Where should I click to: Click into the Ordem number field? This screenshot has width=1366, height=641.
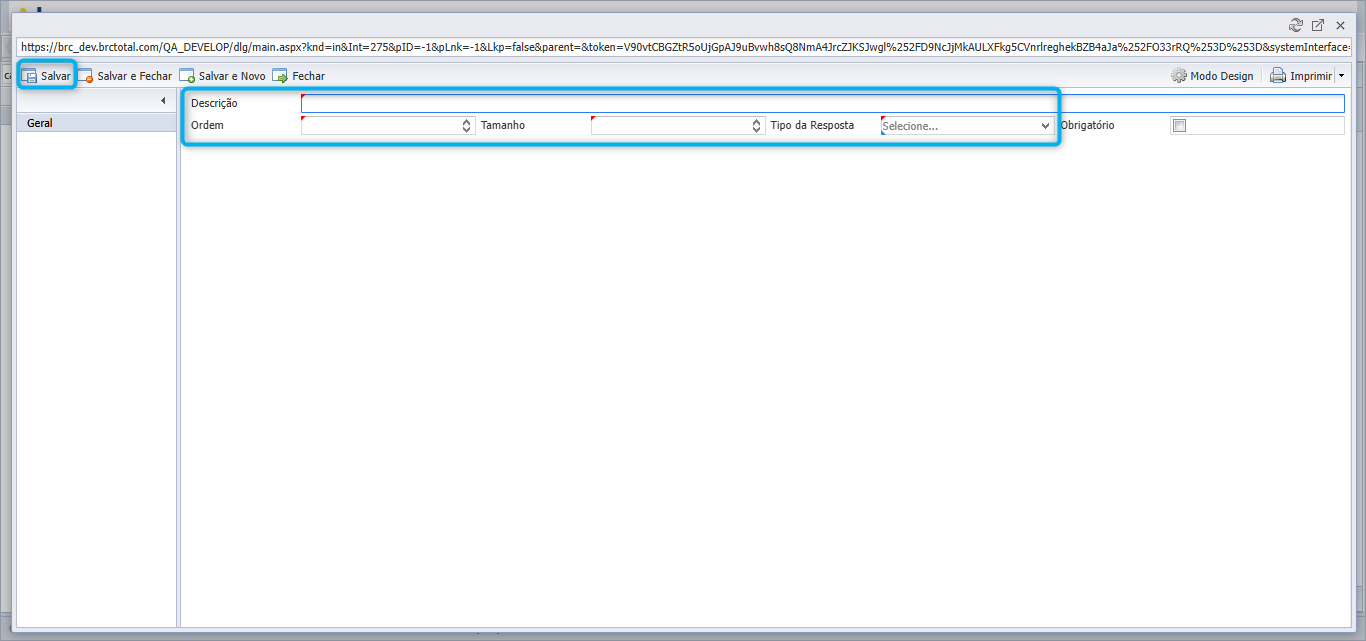pos(380,126)
